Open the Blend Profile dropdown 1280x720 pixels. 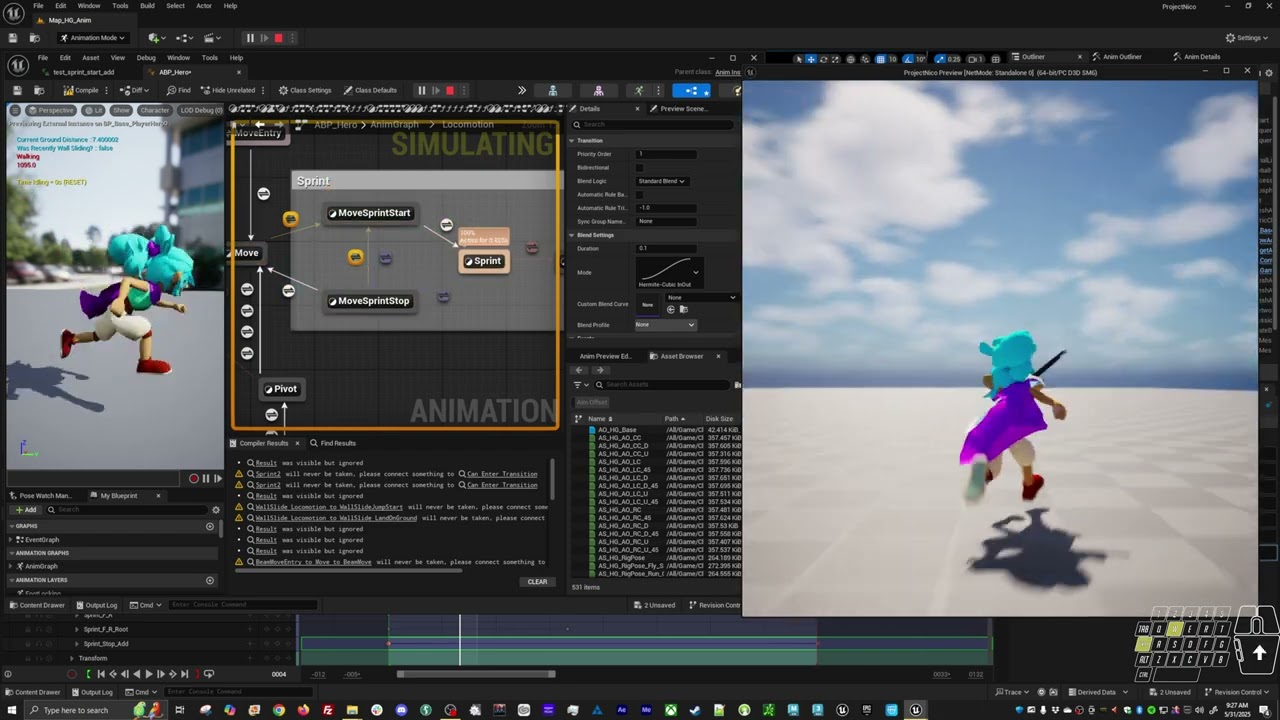click(x=665, y=324)
